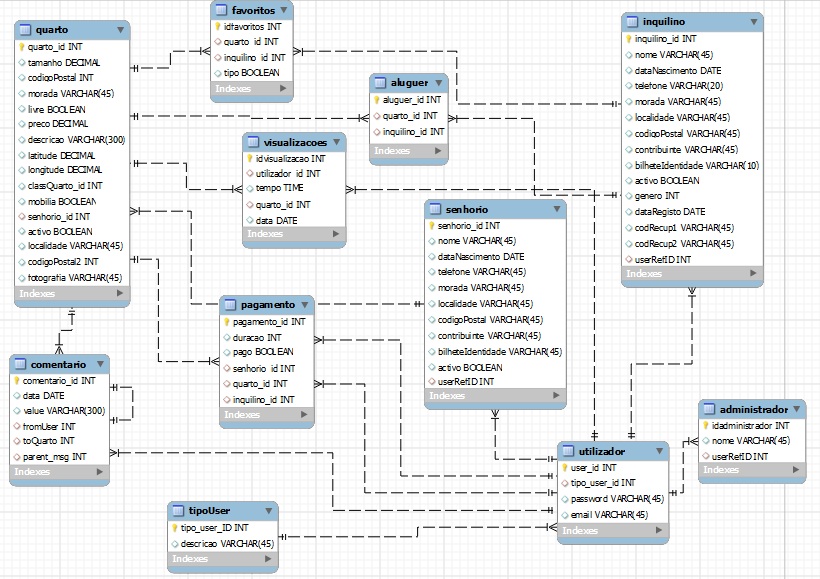
Task: Click the quarto table icon in header
Action: [x=25, y=31]
